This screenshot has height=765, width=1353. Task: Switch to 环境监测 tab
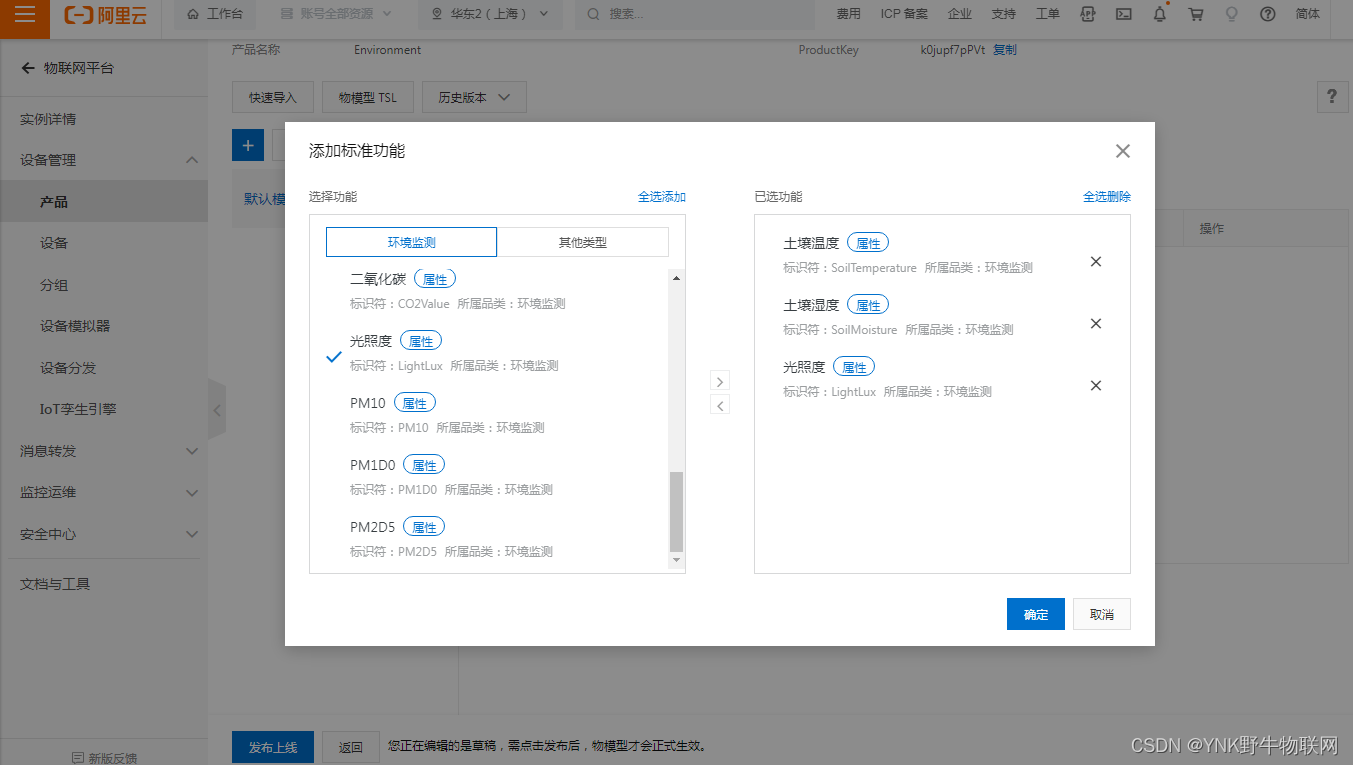(411, 242)
